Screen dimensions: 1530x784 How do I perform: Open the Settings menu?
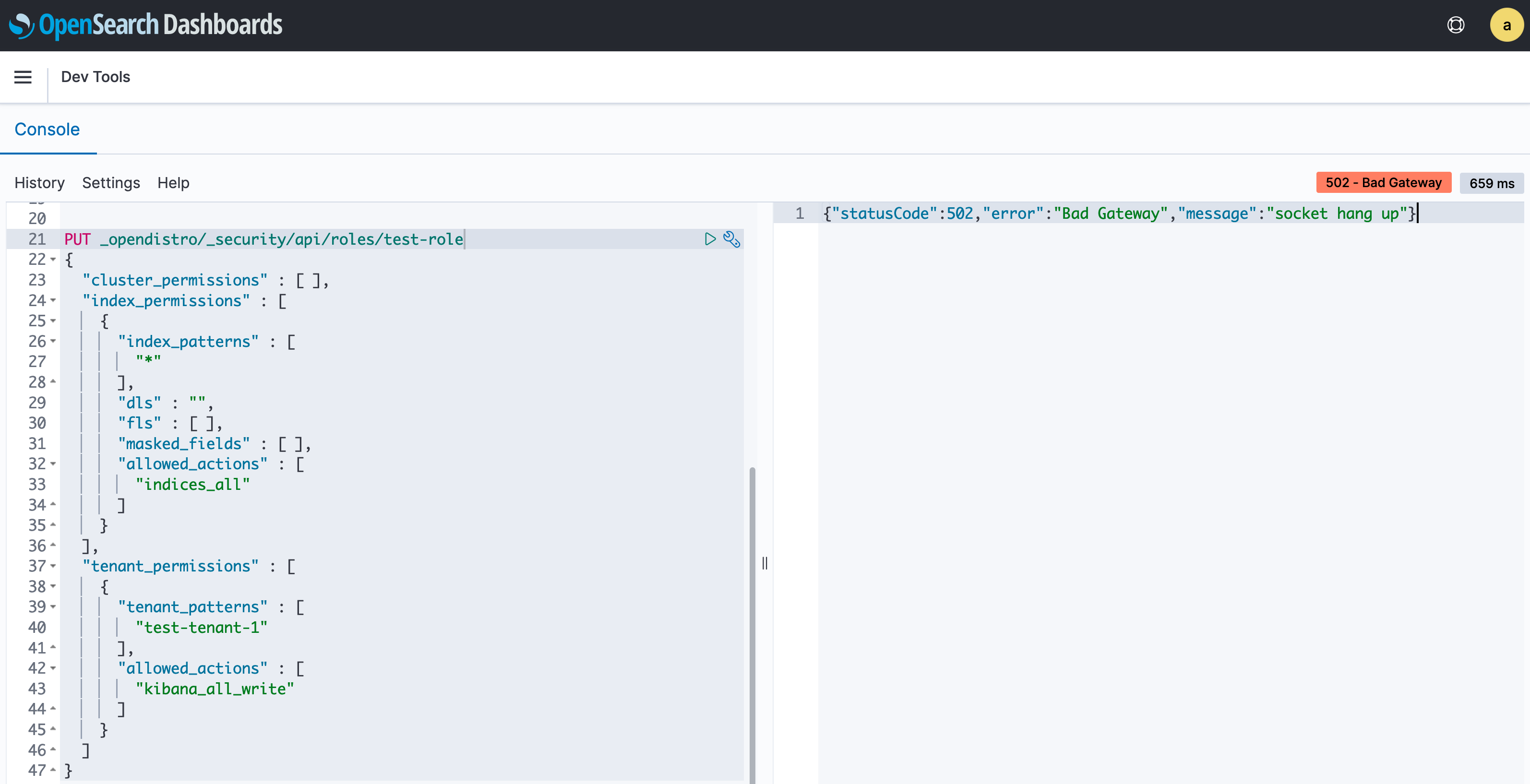110,183
